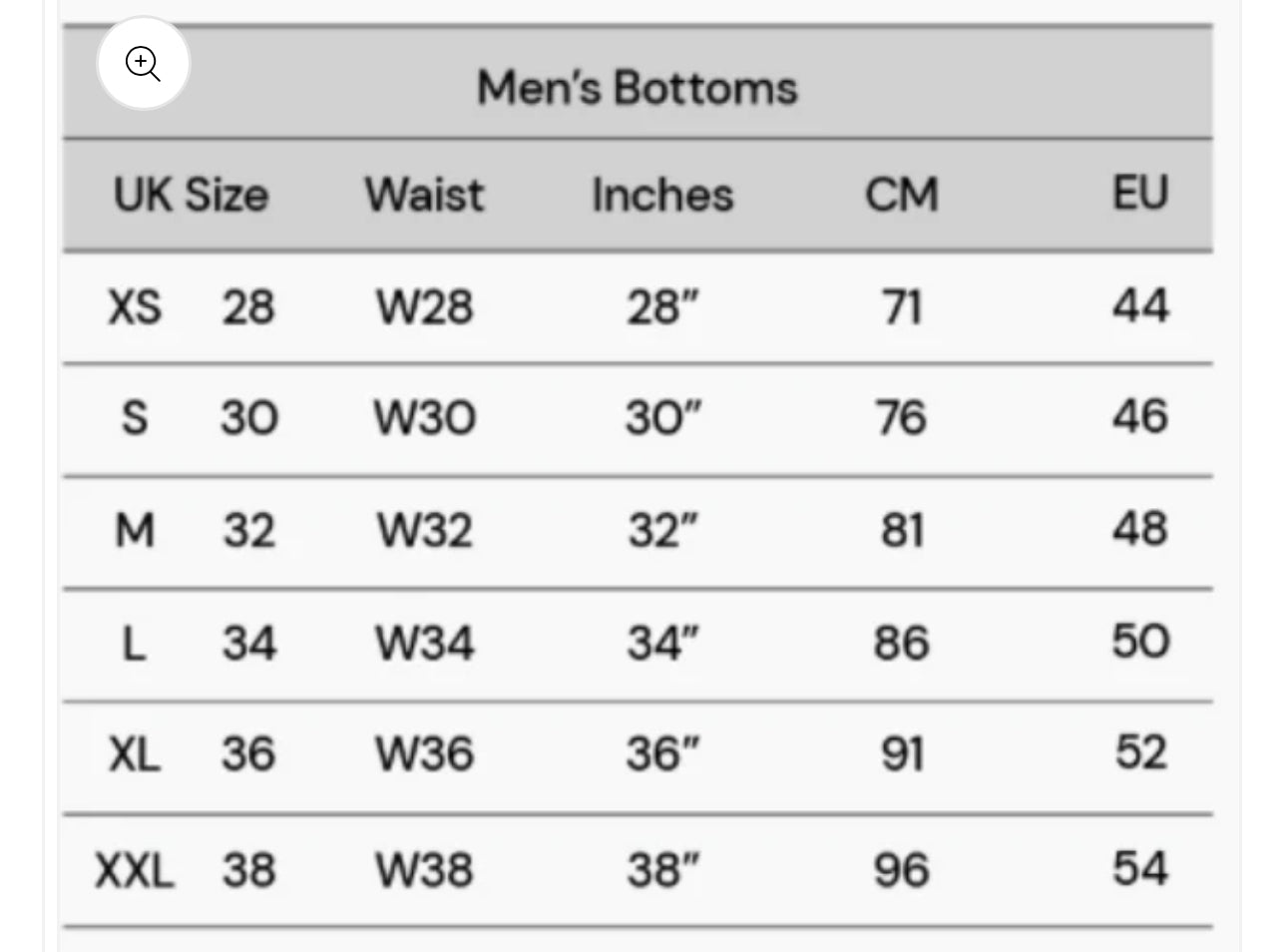Select the CM column header

point(901,195)
